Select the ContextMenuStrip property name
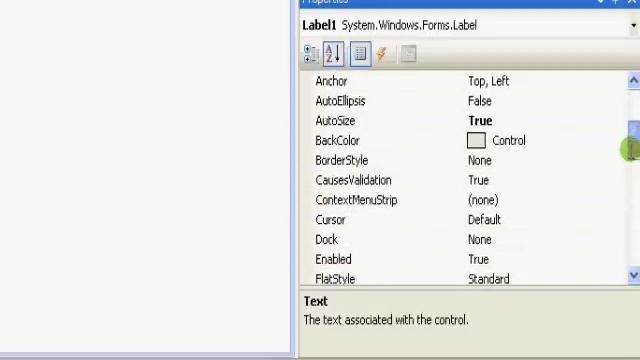This screenshot has width=640, height=360. click(x=356, y=200)
